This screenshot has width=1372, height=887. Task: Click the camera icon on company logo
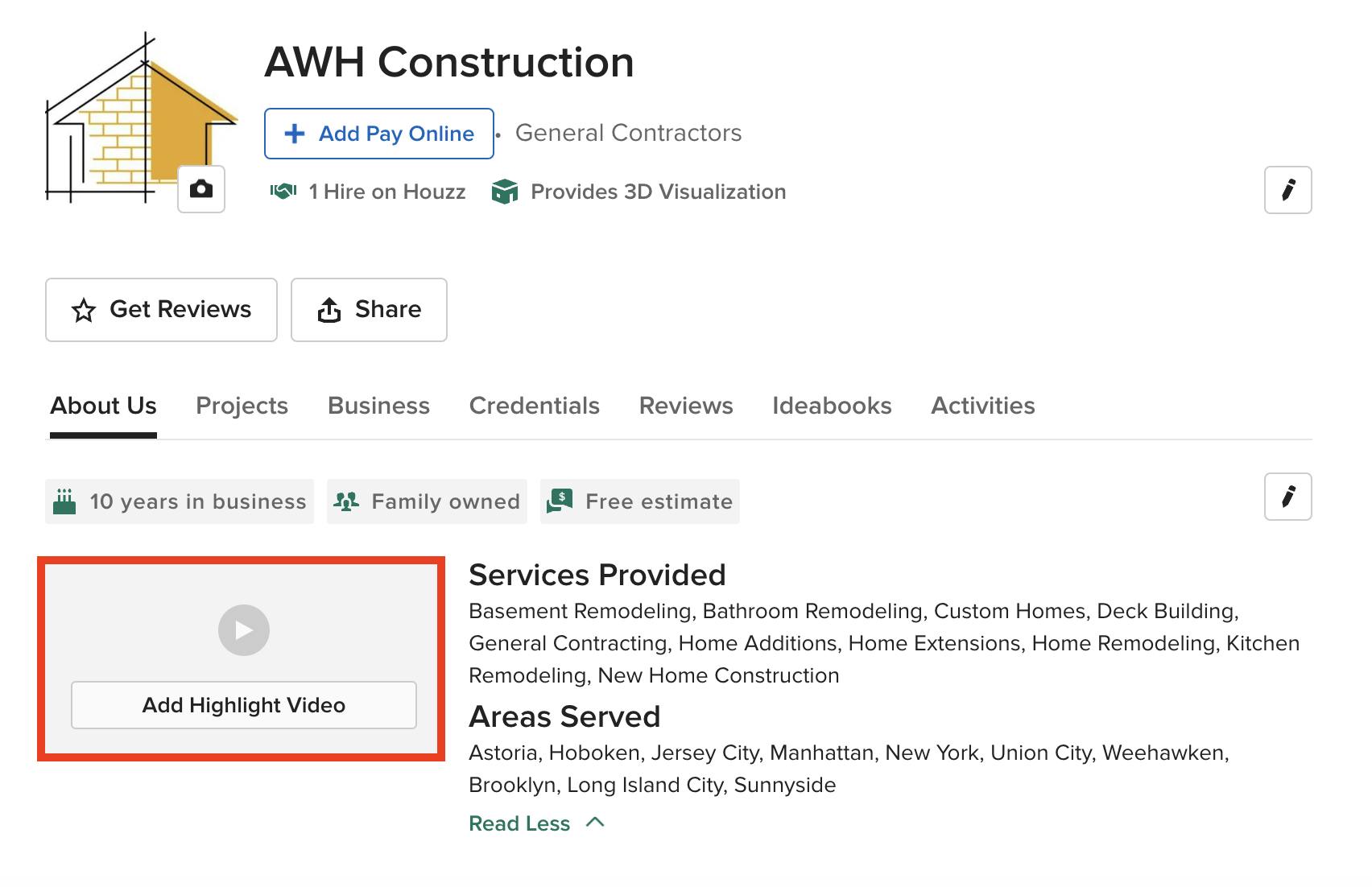[201, 189]
